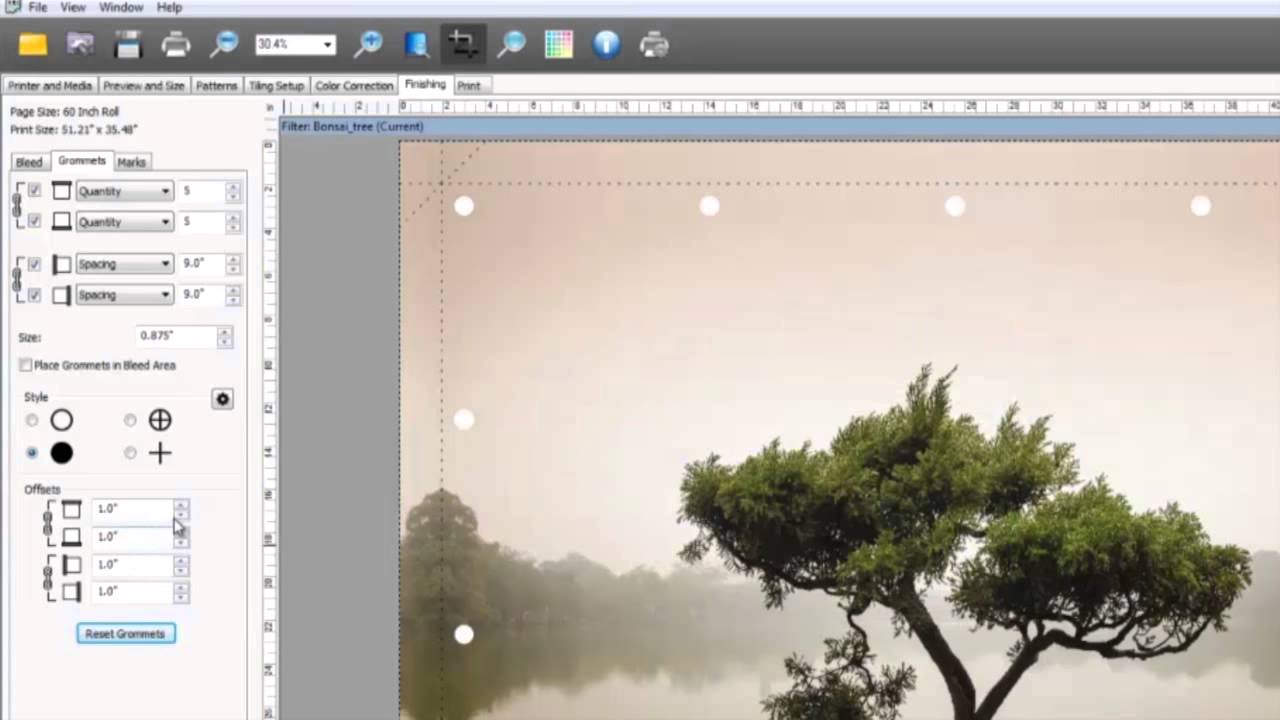
Task: Click the bottom edge icon in Offsets
Action: (71, 537)
